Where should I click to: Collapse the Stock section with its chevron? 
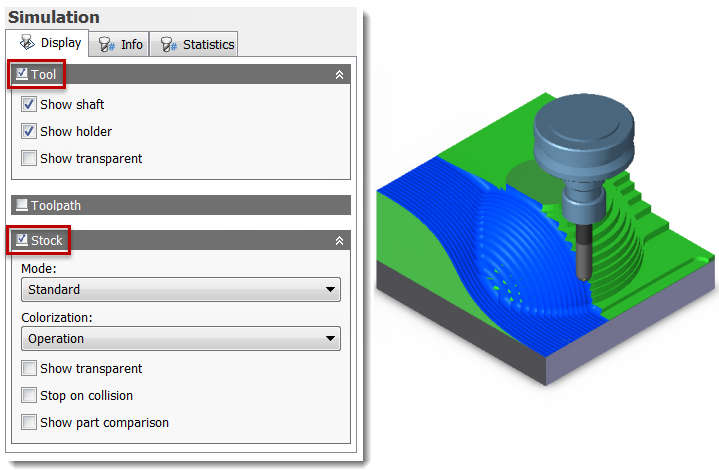pos(339,241)
